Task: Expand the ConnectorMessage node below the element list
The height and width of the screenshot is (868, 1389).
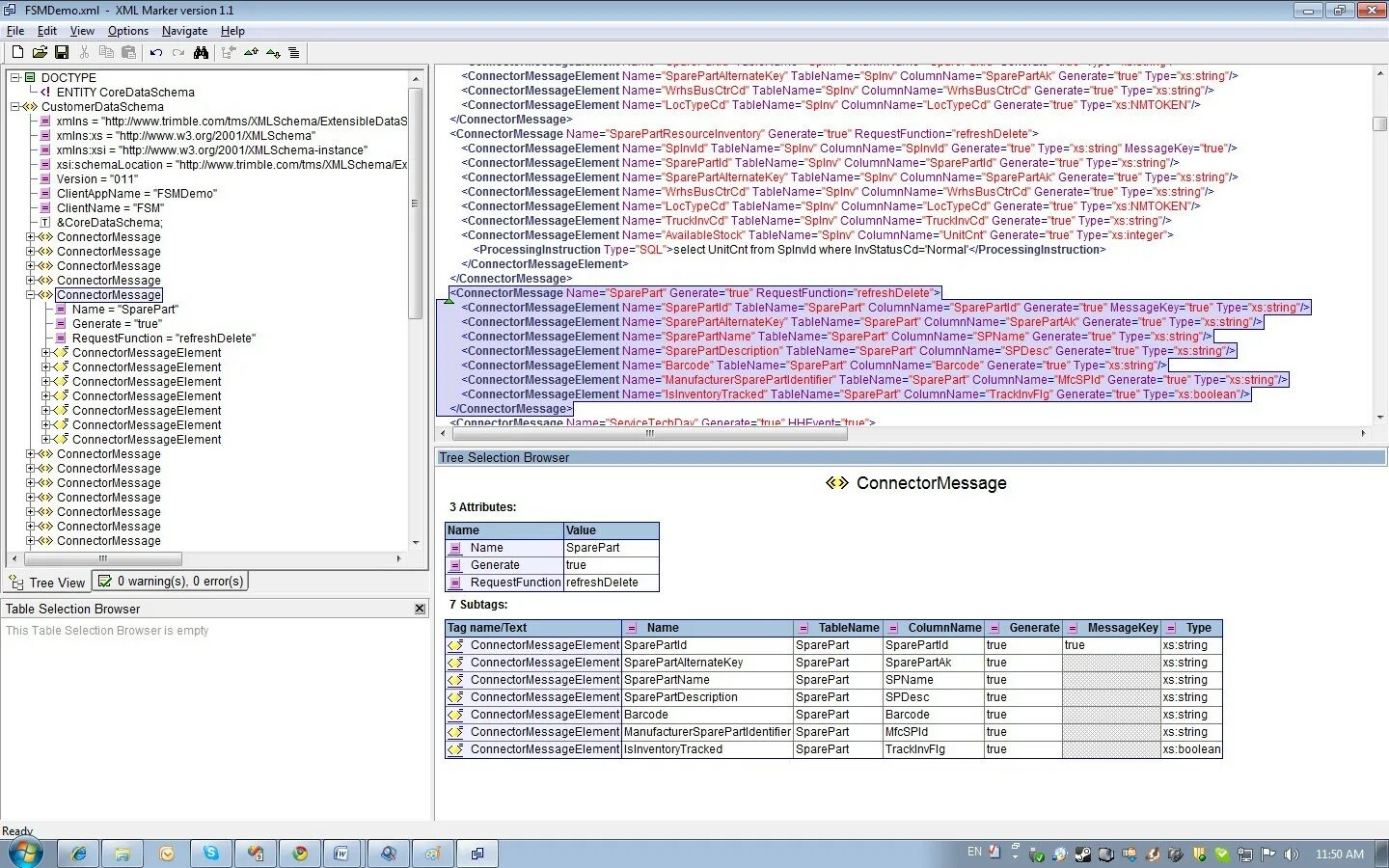Action: pos(30,453)
